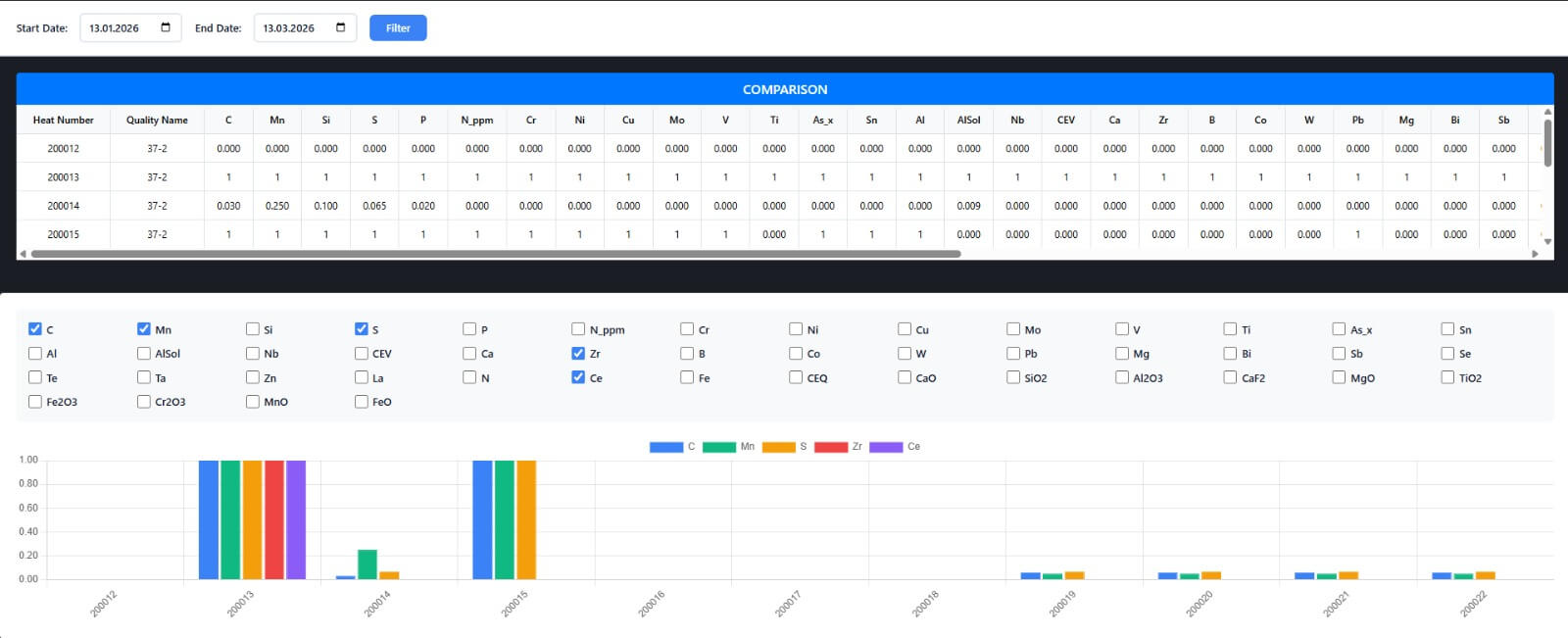Click the table's scroll down arrow

point(1547,241)
